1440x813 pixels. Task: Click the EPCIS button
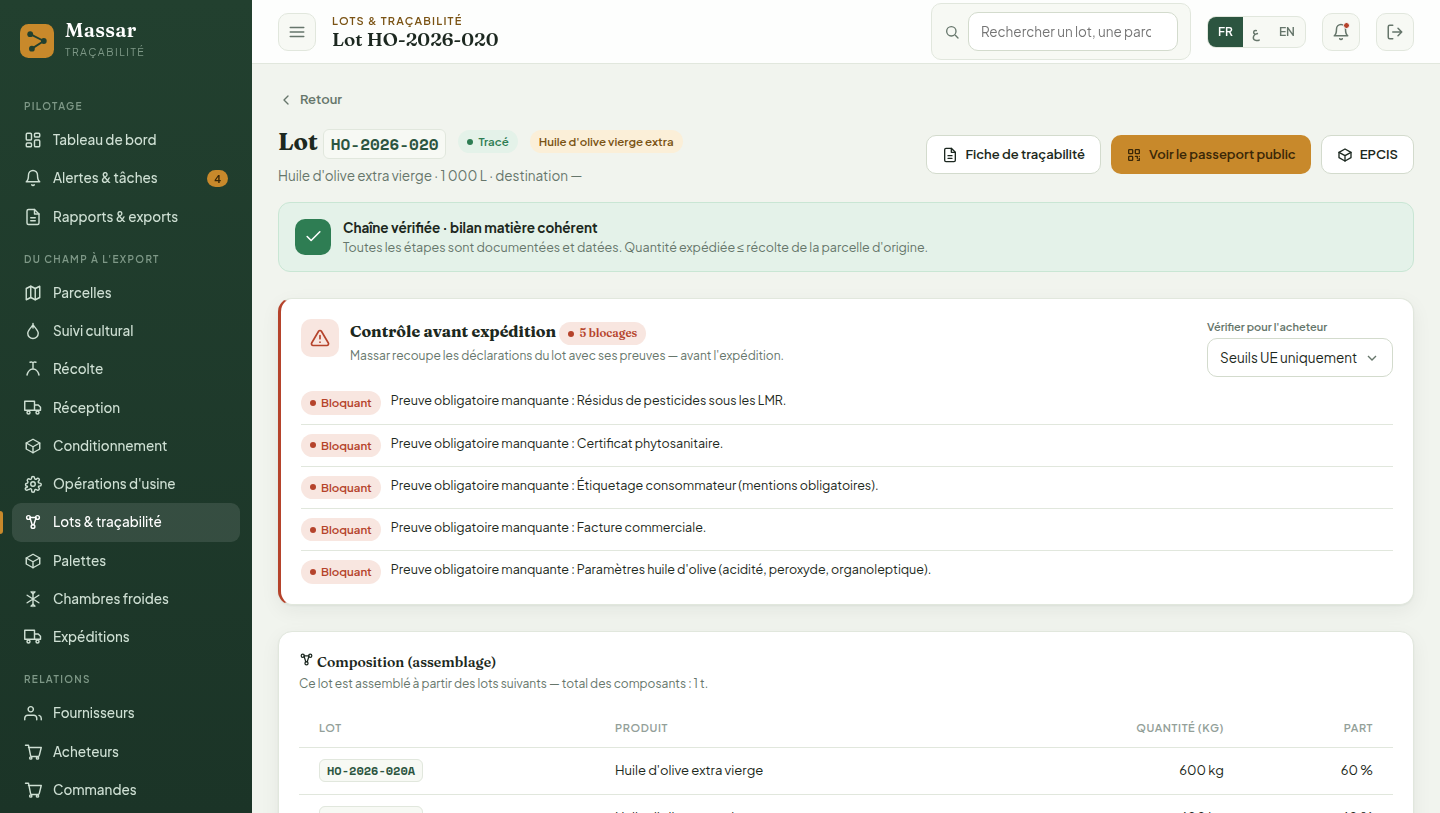point(1367,155)
